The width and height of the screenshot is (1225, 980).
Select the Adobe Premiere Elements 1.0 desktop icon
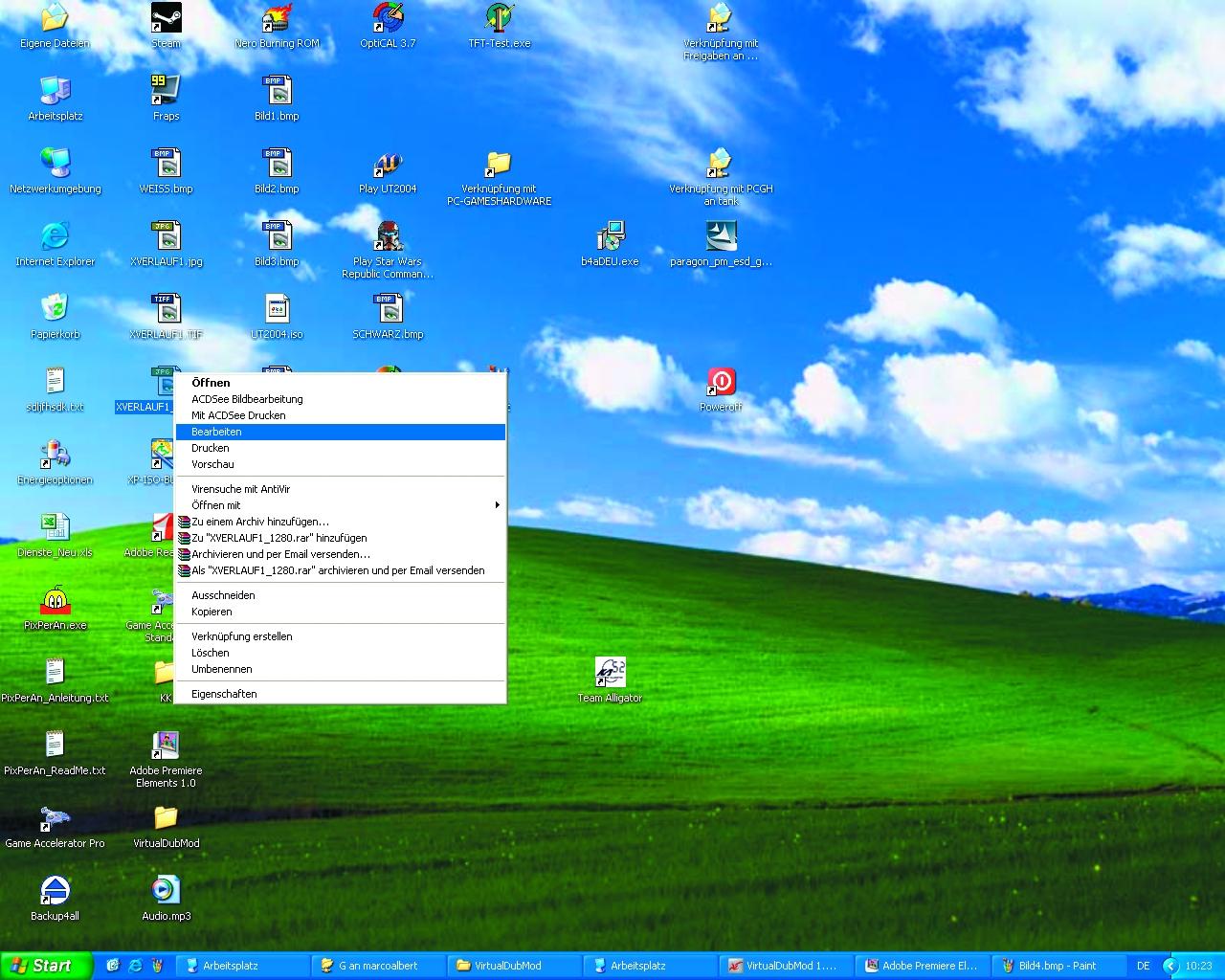coord(166,746)
